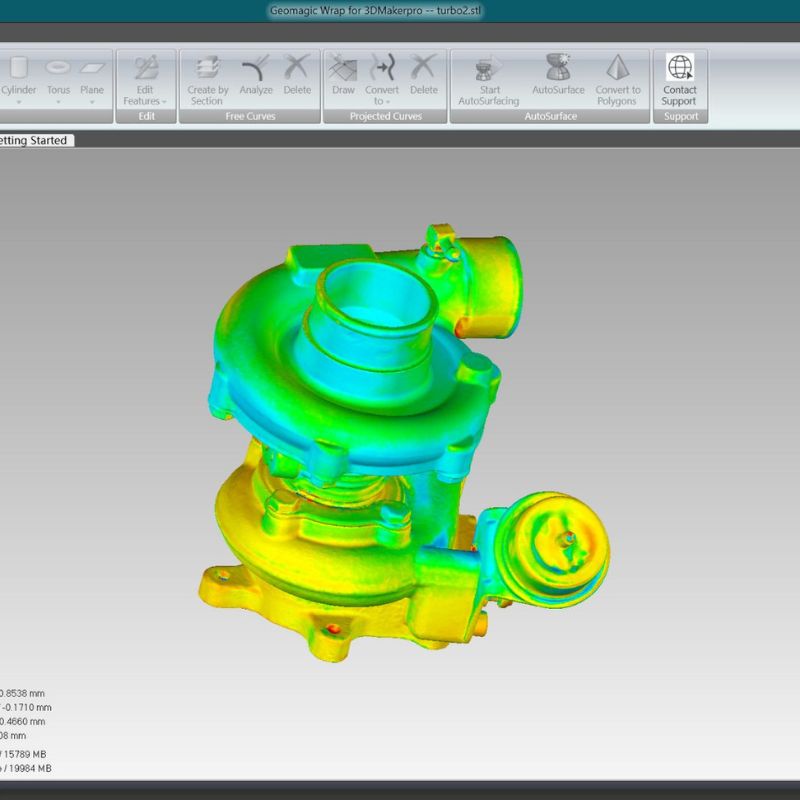Click Delete in Projected Curves group

423,70
